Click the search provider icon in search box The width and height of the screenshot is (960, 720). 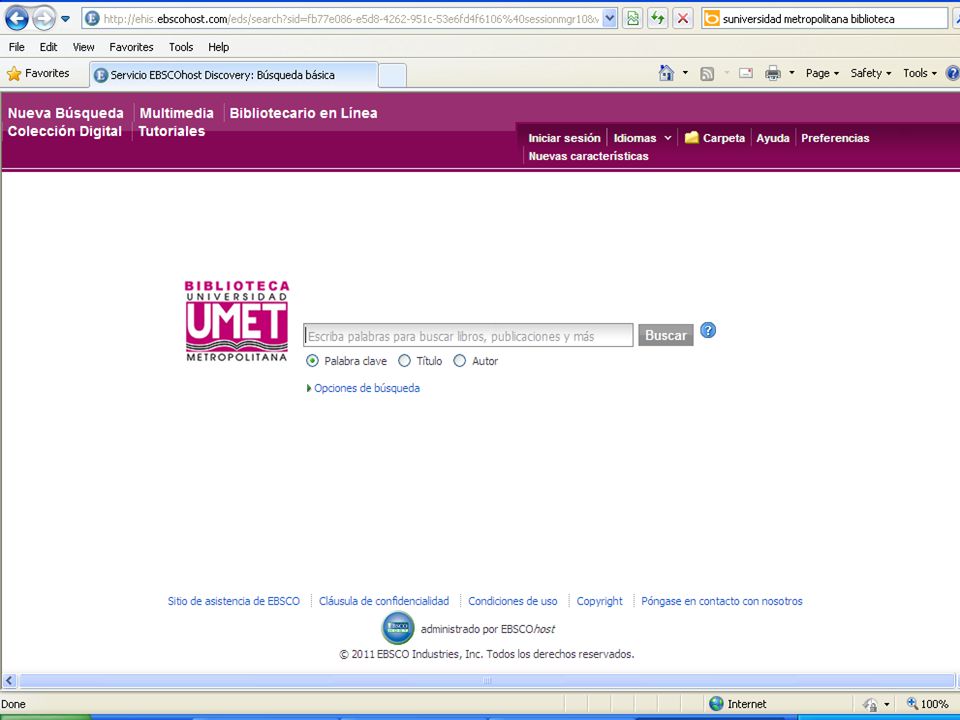click(711, 19)
